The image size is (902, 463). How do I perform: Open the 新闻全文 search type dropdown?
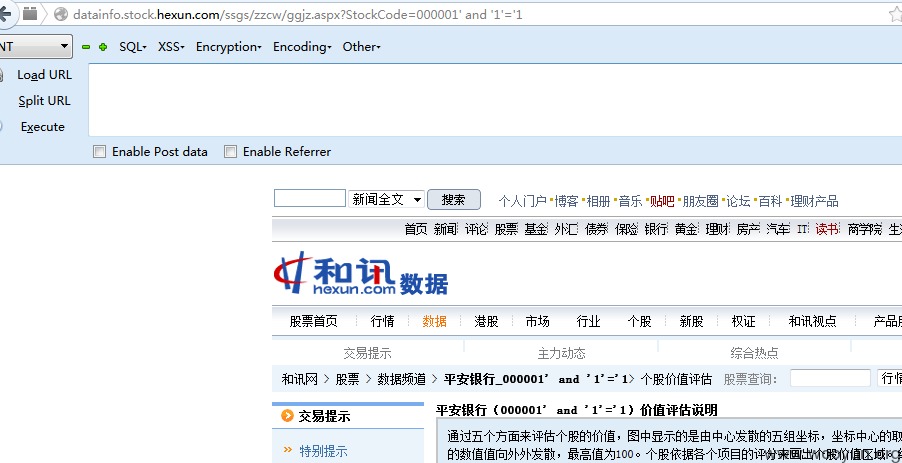coord(386,200)
